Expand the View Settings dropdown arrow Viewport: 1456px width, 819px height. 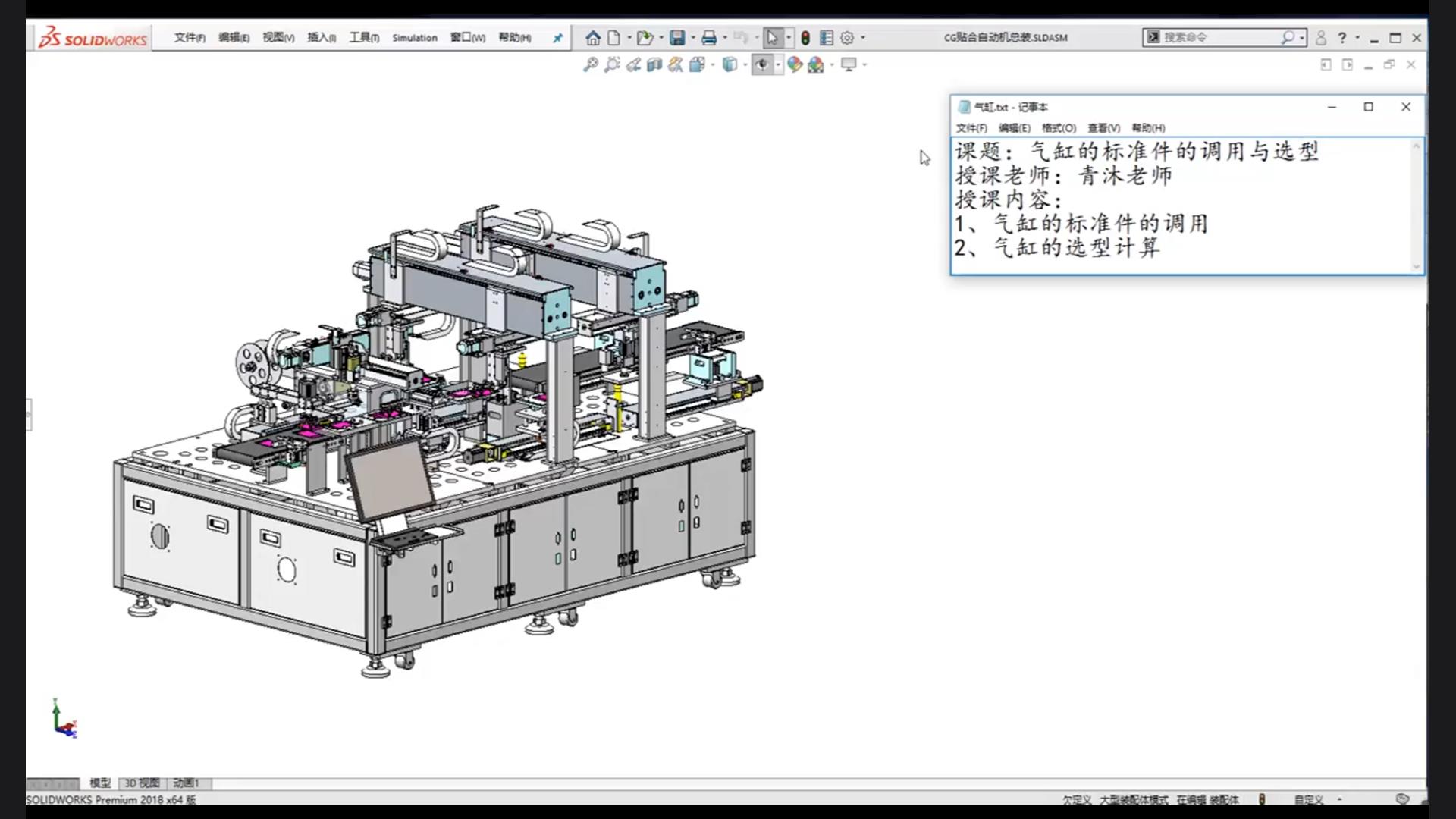[x=864, y=65]
